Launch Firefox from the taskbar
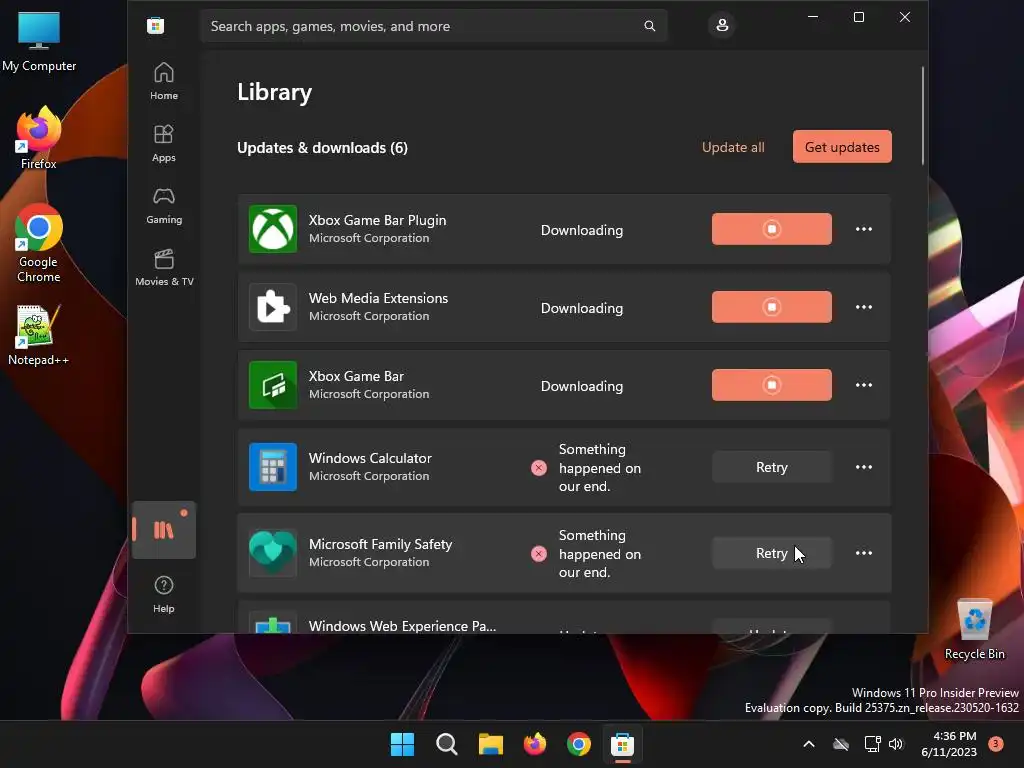Screen dimensions: 1024x768 535,744
